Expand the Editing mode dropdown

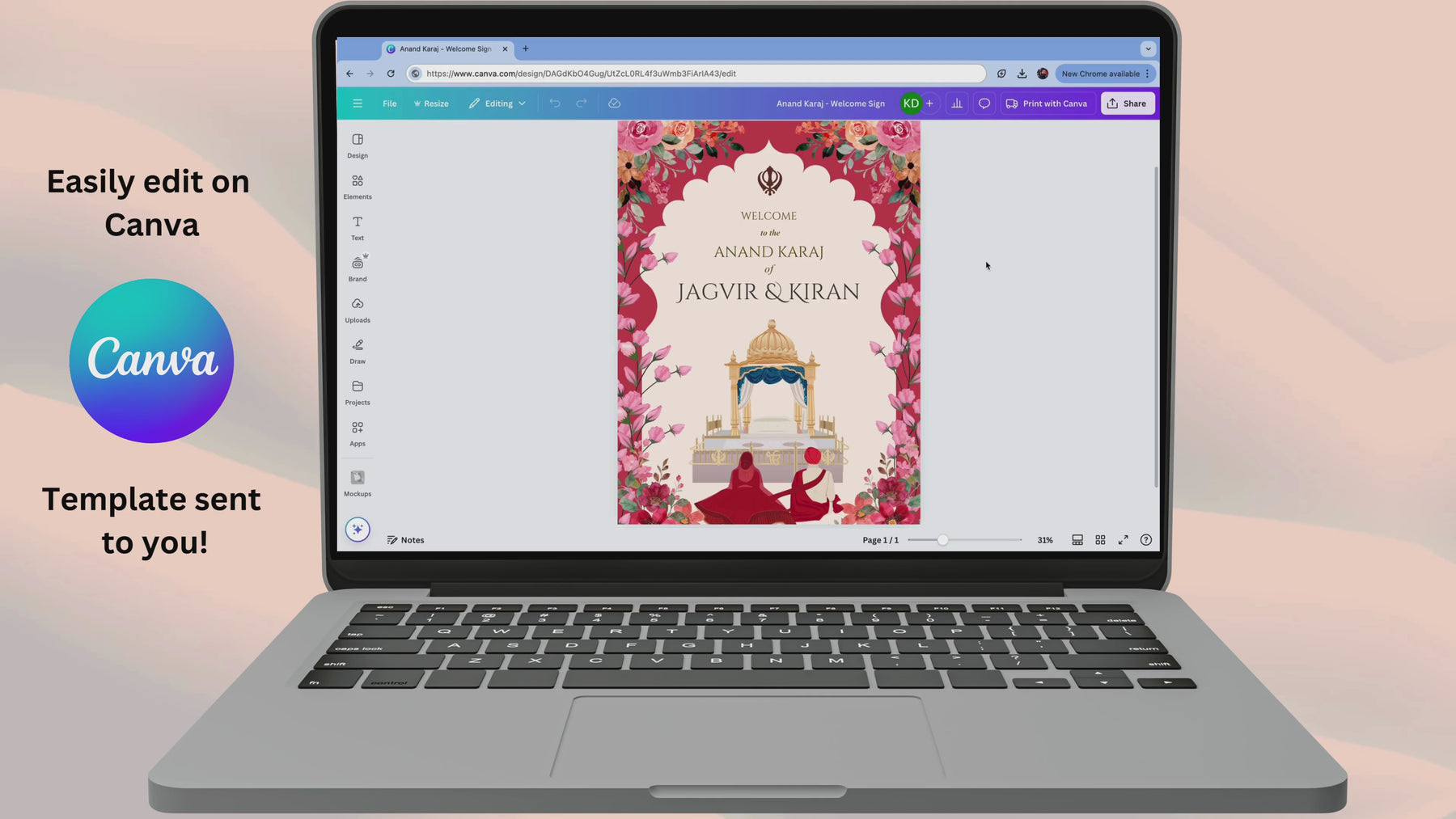[x=497, y=103]
